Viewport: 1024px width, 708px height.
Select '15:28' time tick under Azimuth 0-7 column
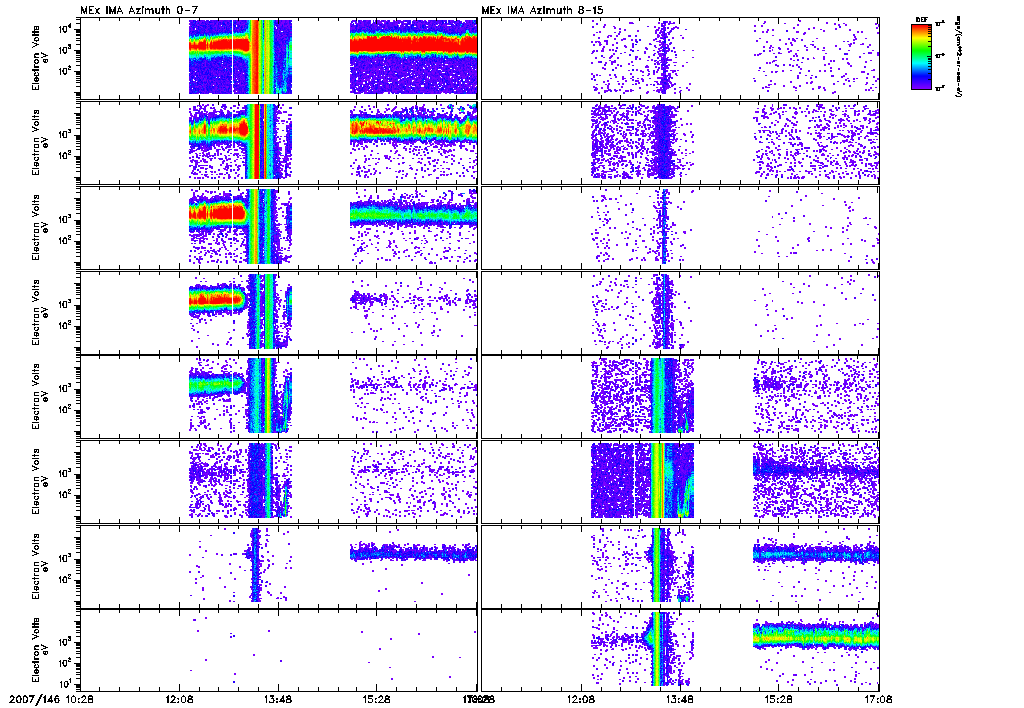point(377,699)
